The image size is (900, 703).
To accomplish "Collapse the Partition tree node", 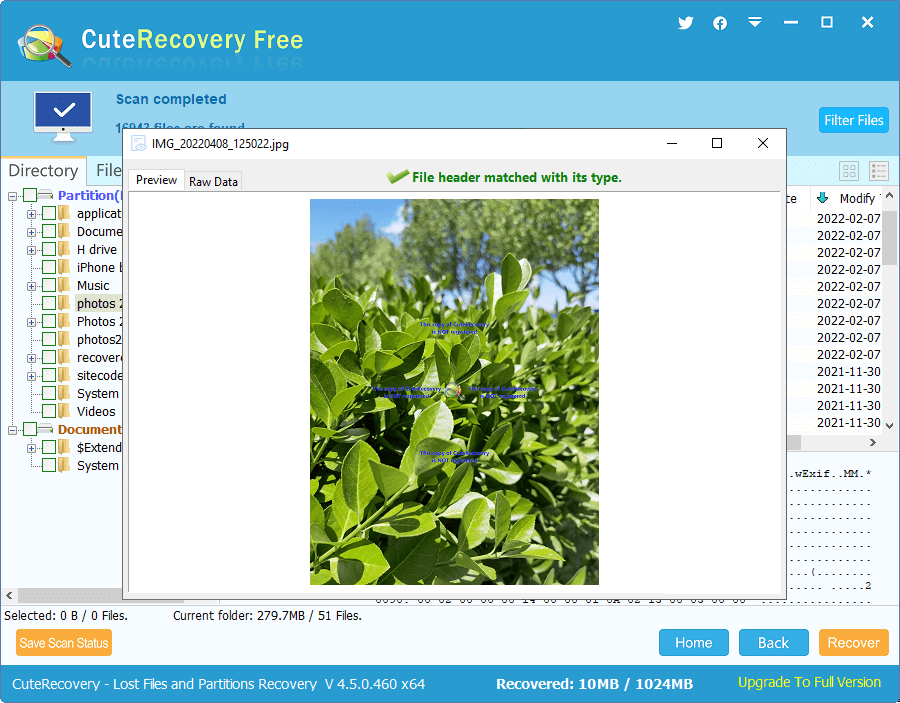I will coord(13,196).
